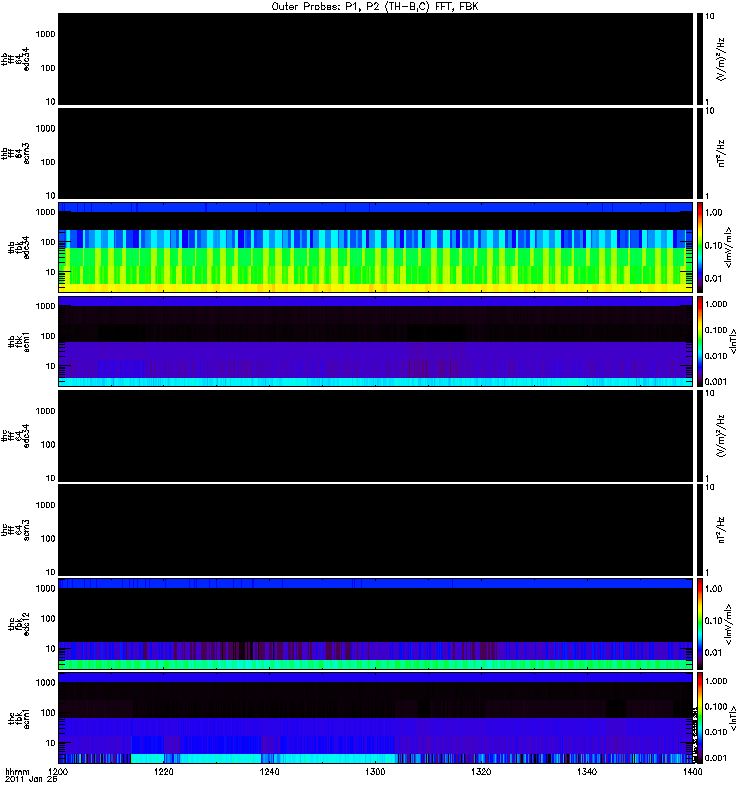
Task: Click the 1240 time axis label
Action: point(269,771)
